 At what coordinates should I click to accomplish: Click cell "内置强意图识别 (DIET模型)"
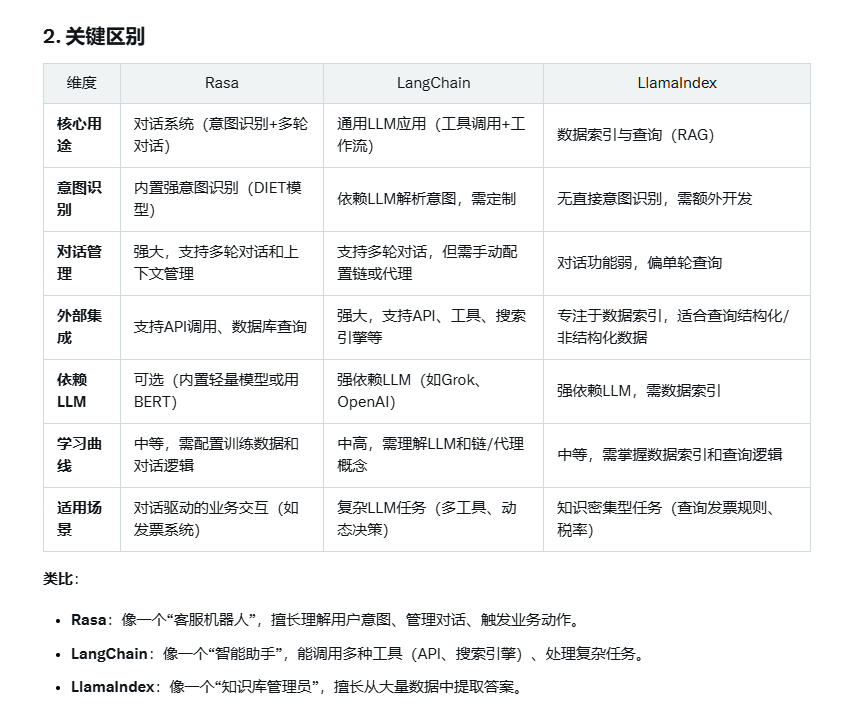pyautogui.click(x=222, y=199)
